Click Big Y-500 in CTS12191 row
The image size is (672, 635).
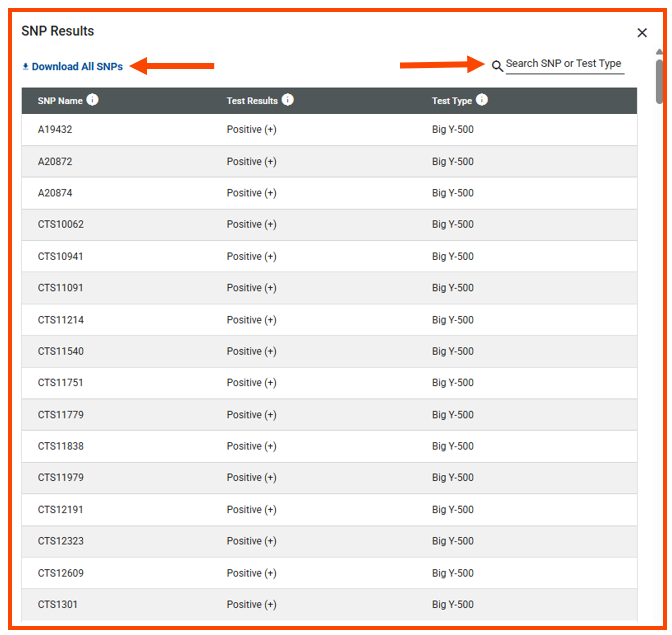pyautogui.click(x=453, y=509)
